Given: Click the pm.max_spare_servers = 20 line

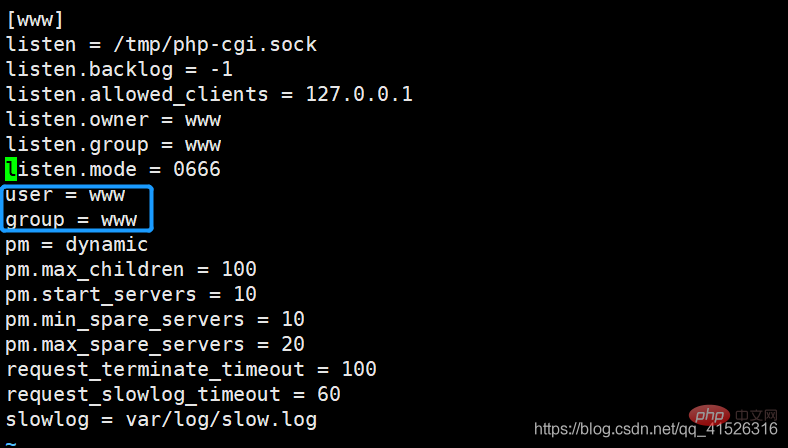Looking at the screenshot, I should [155, 344].
